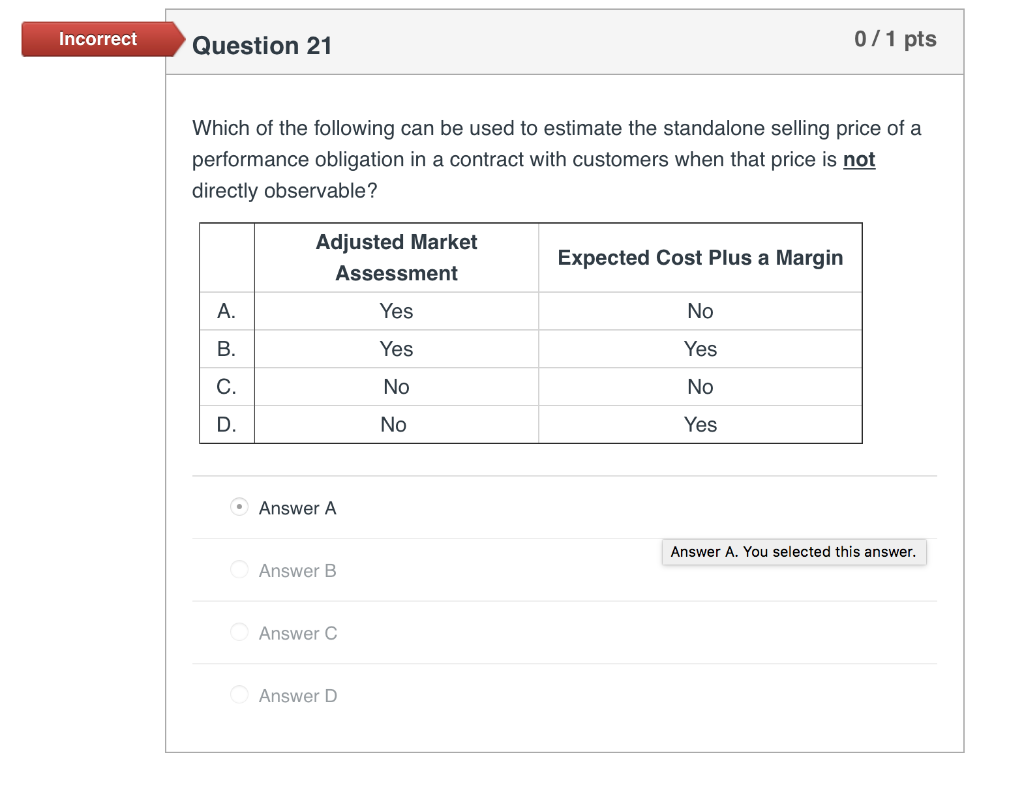Click the underlined word not
This screenshot has width=1024, height=798.
[860, 159]
